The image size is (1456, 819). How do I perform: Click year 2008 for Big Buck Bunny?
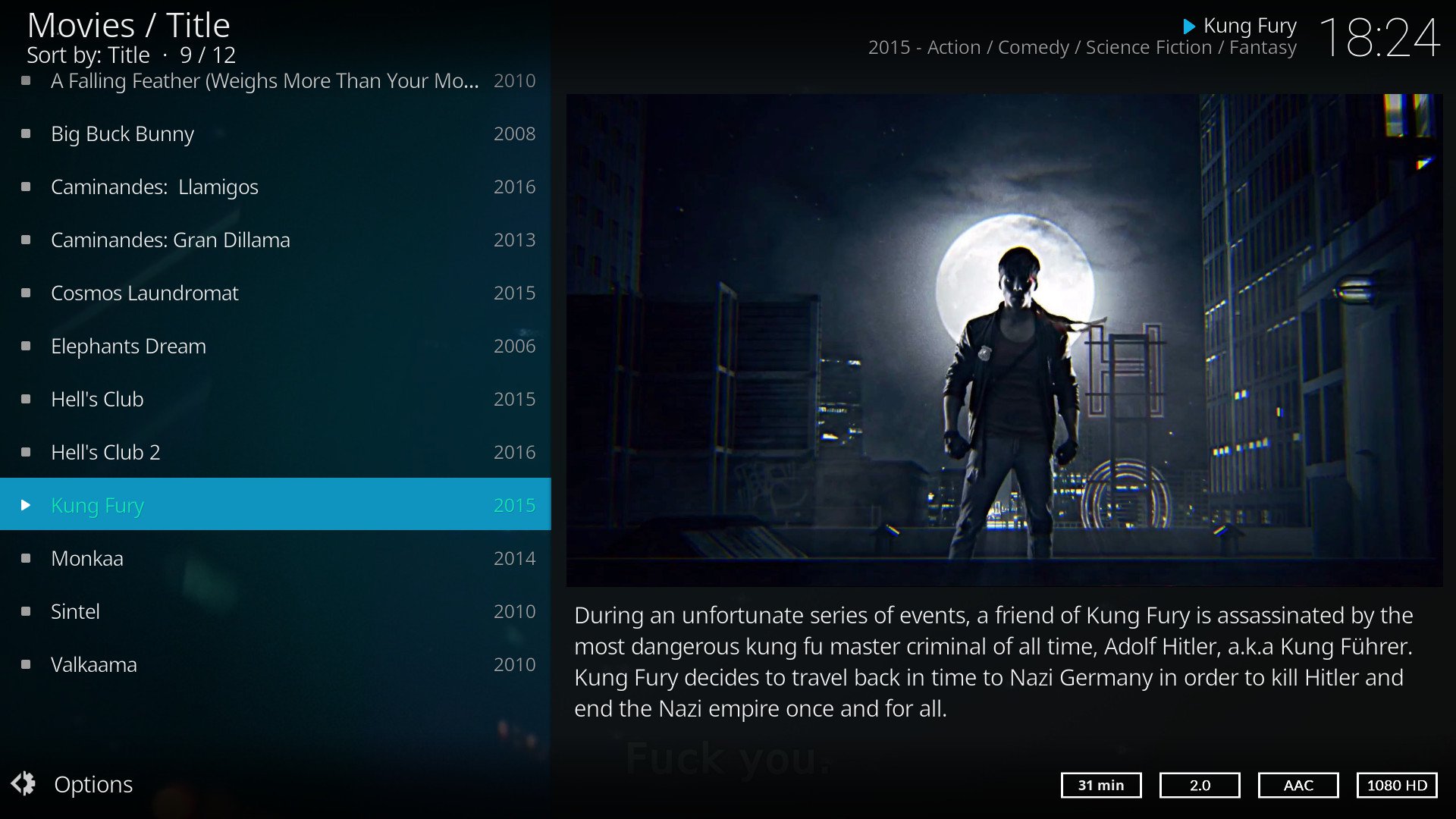click(514, 133)
